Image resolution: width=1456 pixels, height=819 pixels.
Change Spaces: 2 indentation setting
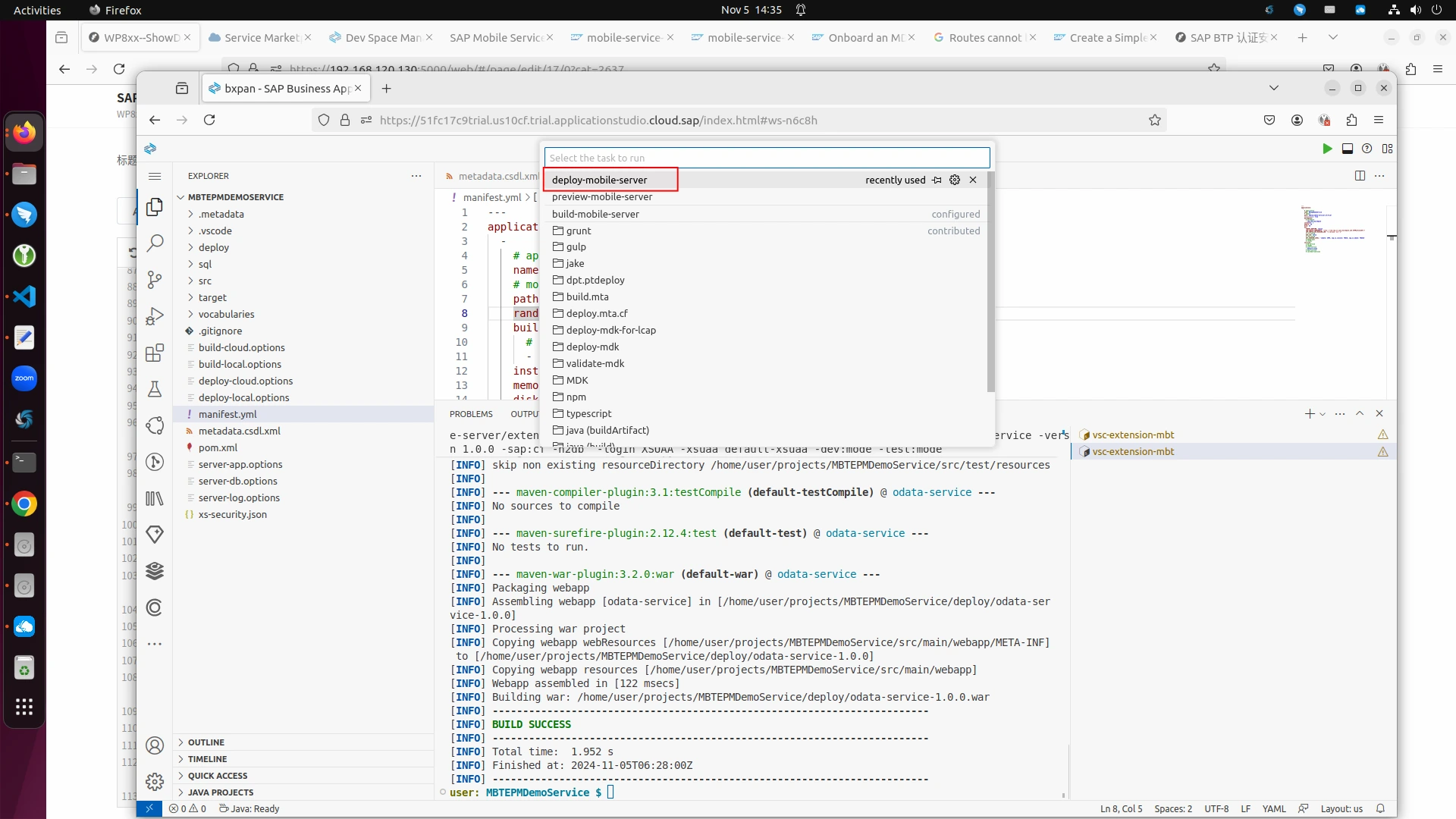point(1173,808)
